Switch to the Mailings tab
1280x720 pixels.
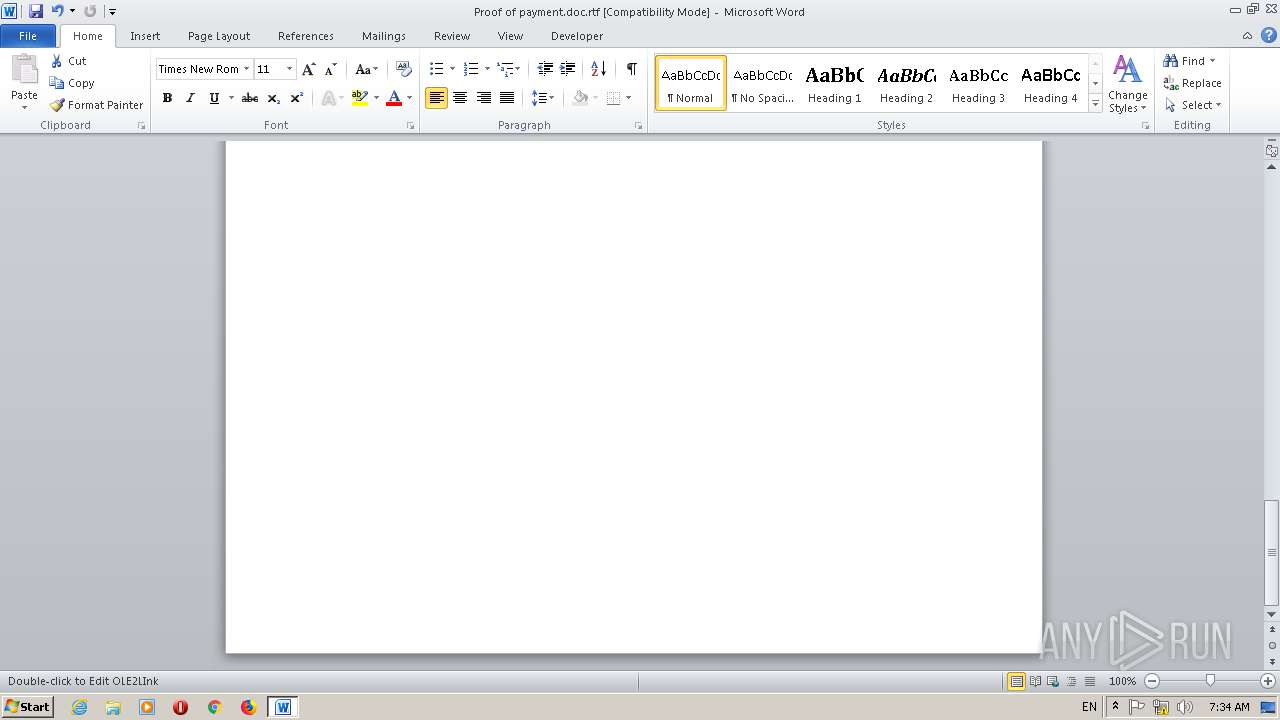tap(384, 36)
